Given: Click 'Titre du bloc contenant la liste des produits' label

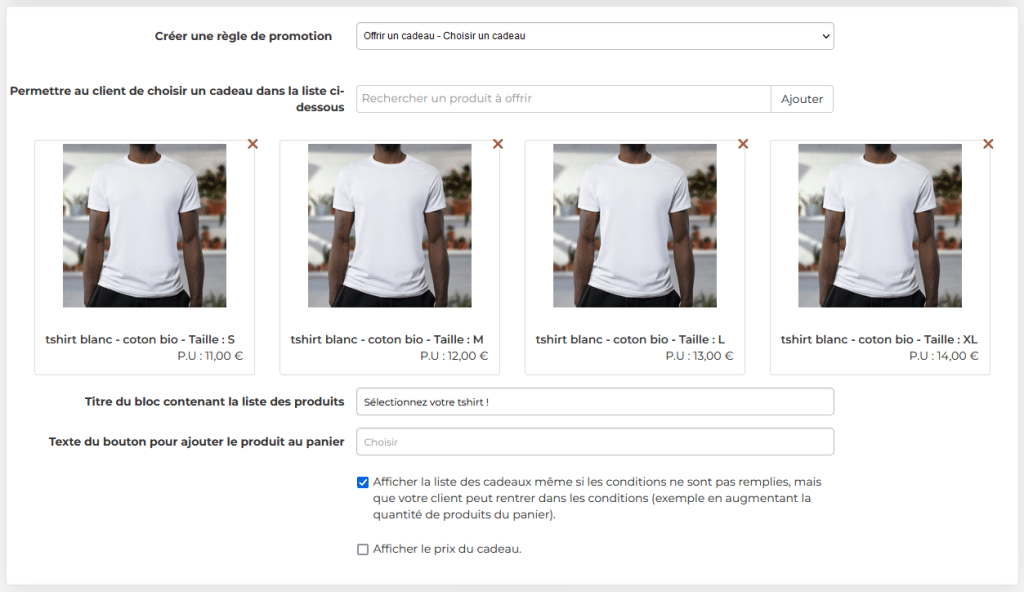Looking at the screenshot, I should click(x=214, y=402).
